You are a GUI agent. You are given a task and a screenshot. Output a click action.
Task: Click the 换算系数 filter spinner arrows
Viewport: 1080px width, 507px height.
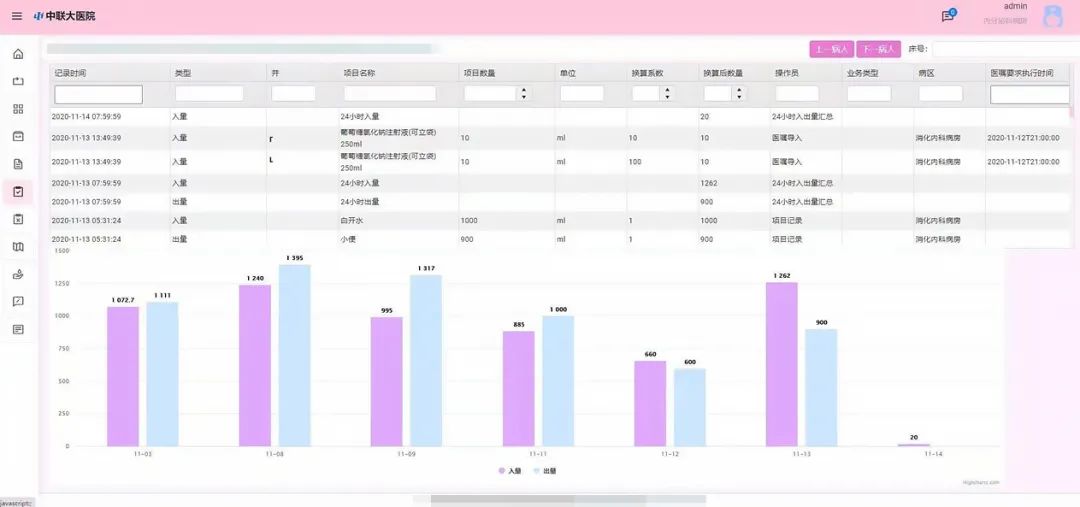point(667,94)
